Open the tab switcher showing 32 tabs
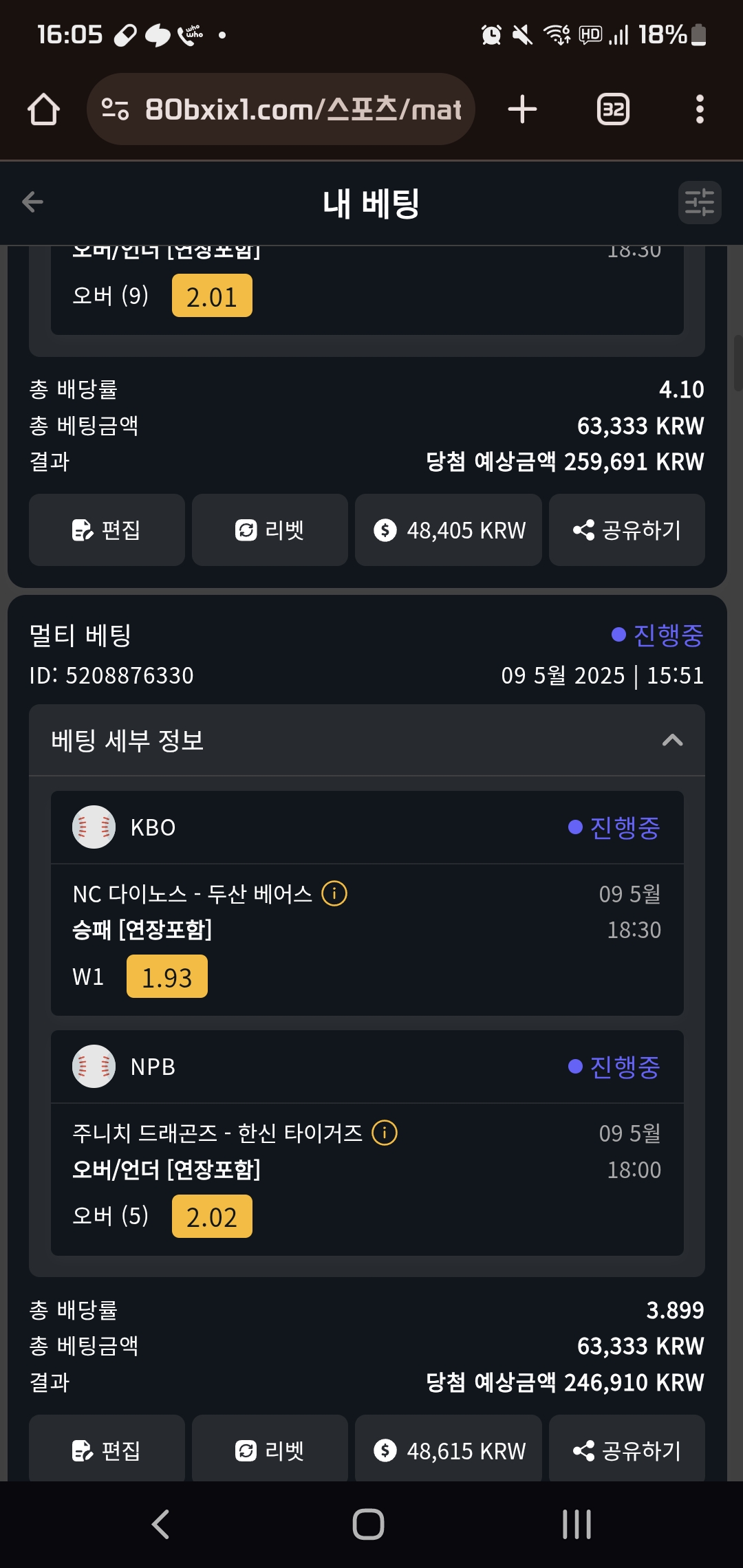 (613, 109)
